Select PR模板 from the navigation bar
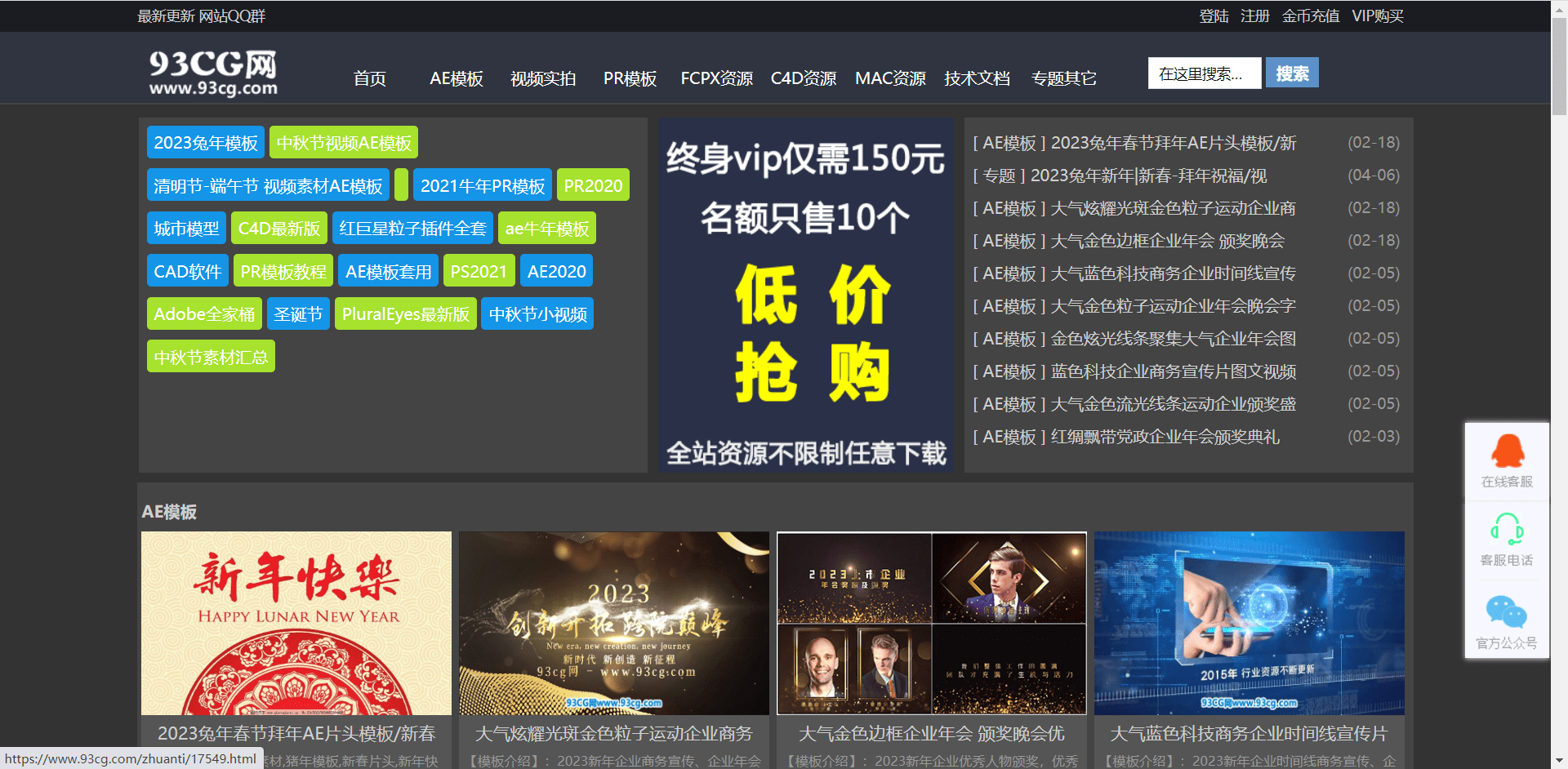The width and height of the screenshot is (1568, 769). click(x=630, y=78)
